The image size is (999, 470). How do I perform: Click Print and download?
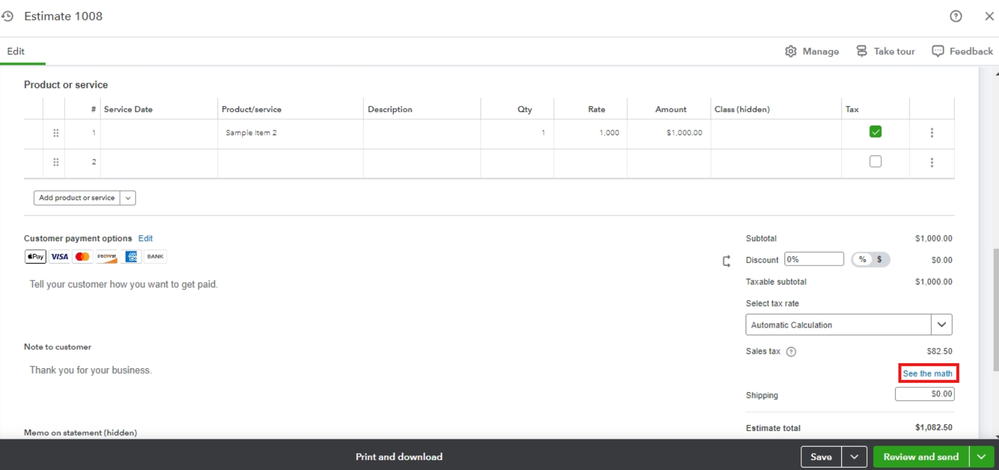pyautogui.click(x=399, y=457)
